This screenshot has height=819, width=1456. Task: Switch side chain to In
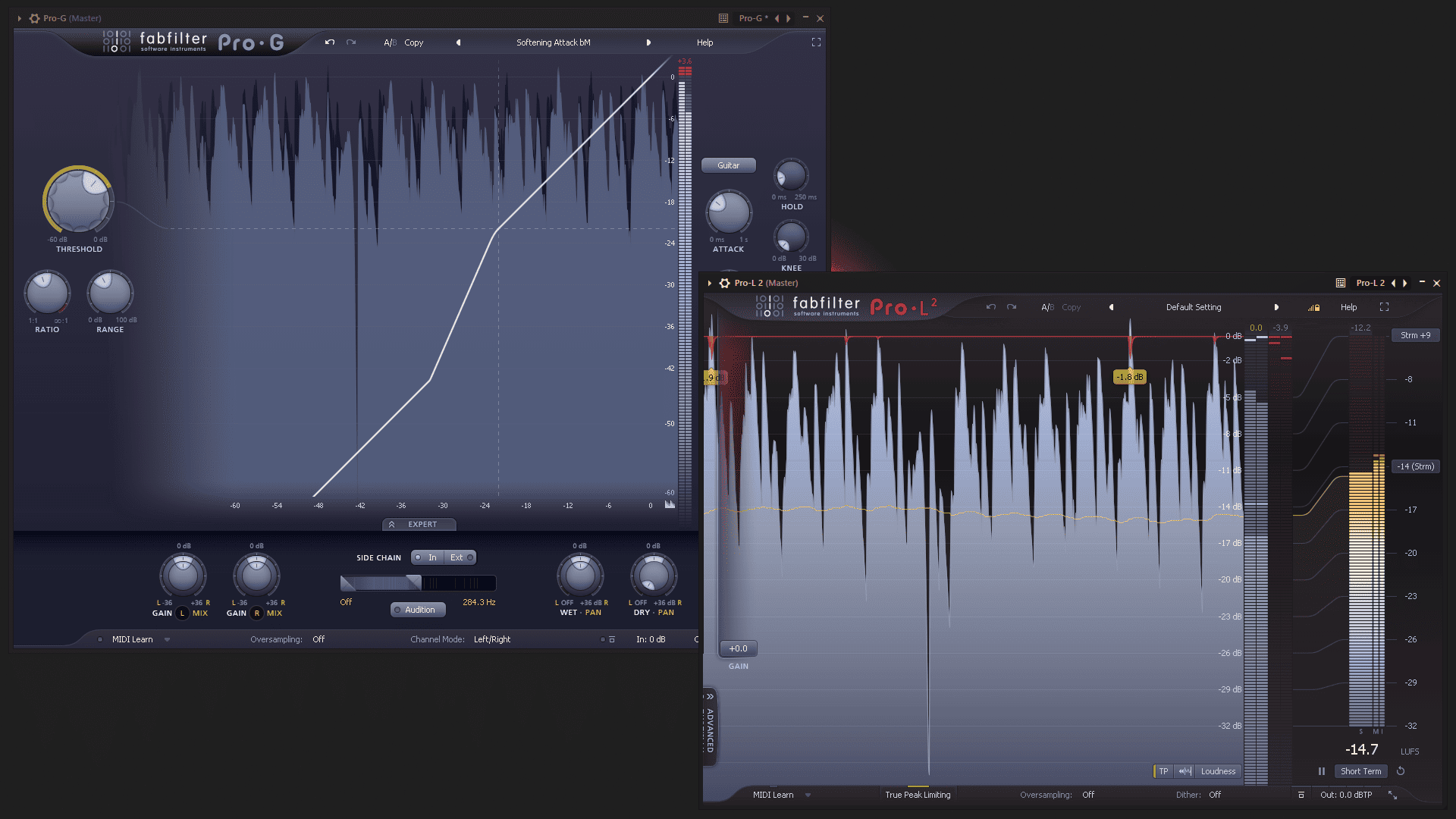pyautogui.click(x=428, y=557)
